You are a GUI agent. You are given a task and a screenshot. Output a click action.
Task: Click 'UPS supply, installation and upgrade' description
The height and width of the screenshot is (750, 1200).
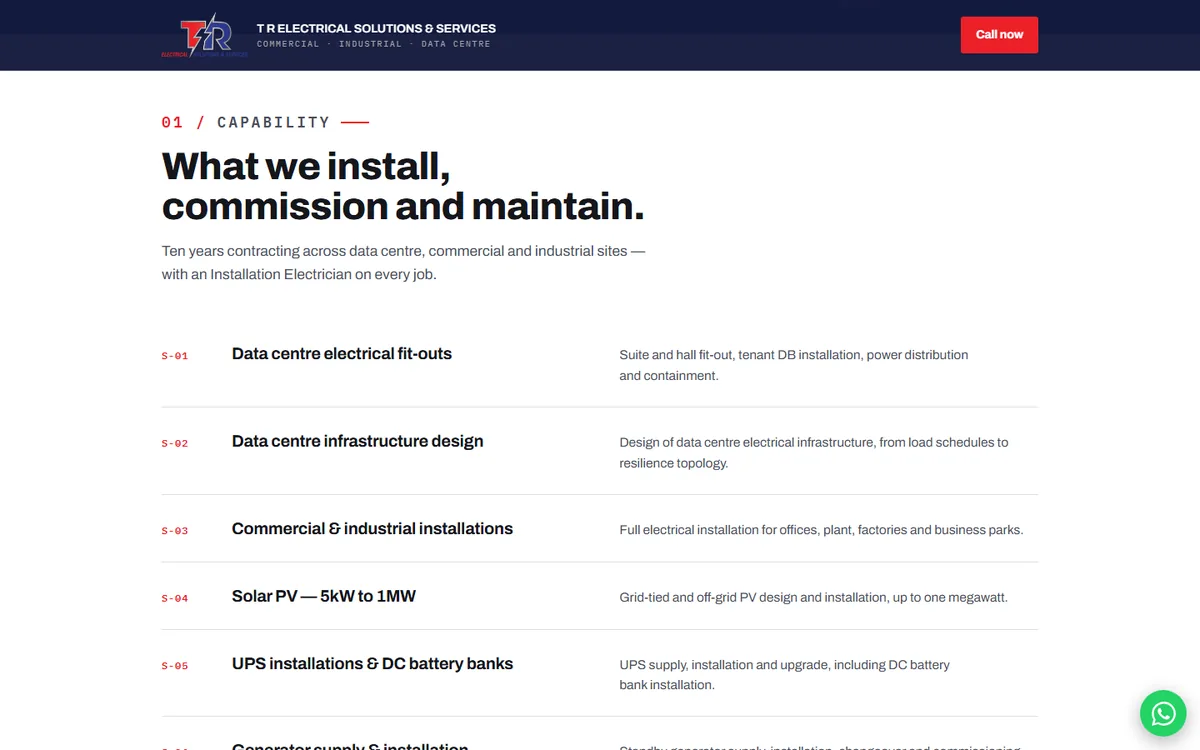click(785, 674)
